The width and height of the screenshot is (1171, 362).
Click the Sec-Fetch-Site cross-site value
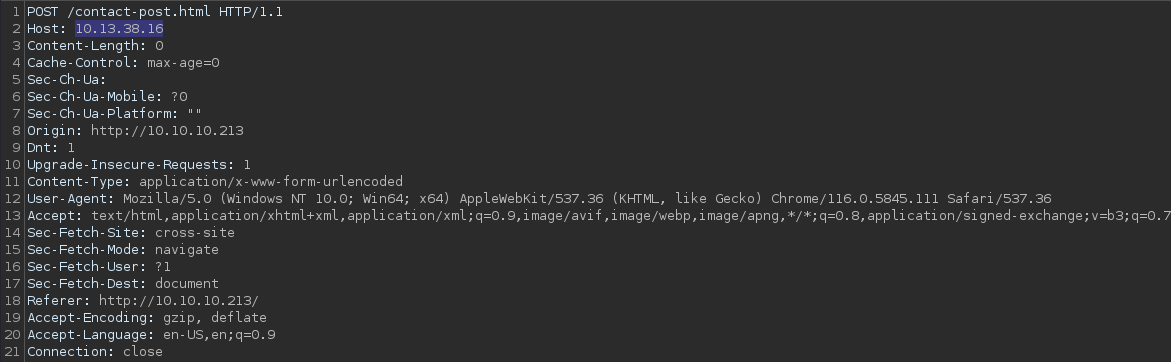[195, 233]
